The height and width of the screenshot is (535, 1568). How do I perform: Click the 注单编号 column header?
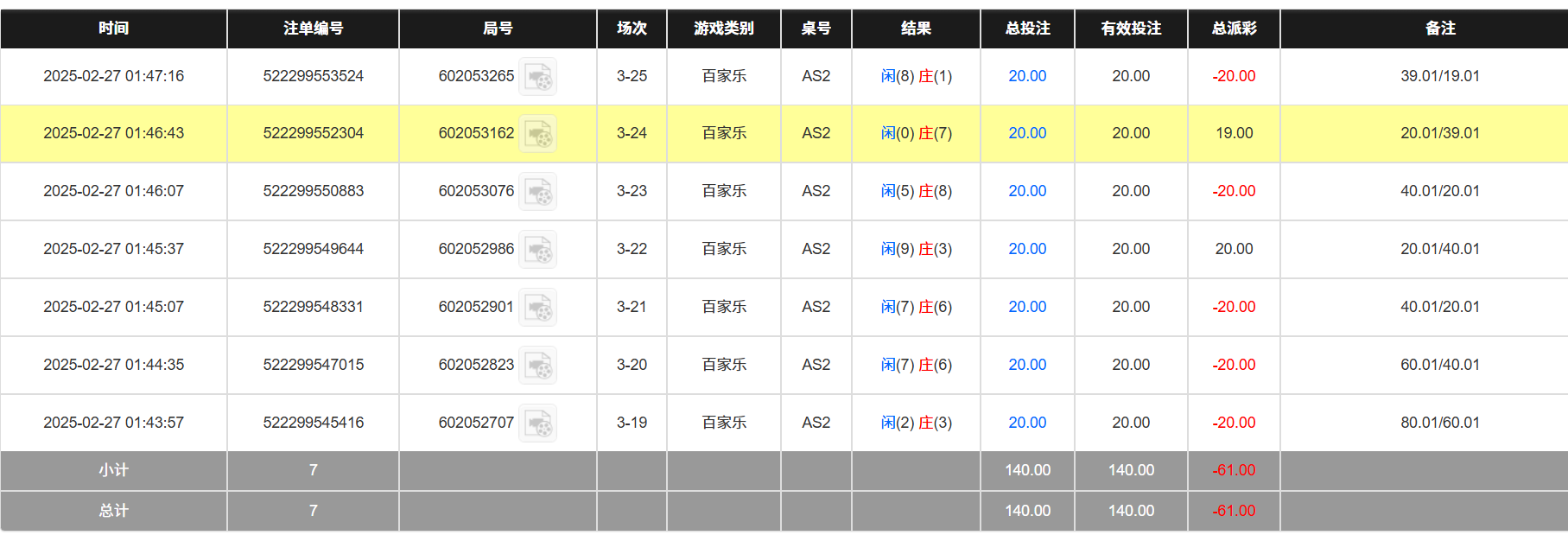313,29
